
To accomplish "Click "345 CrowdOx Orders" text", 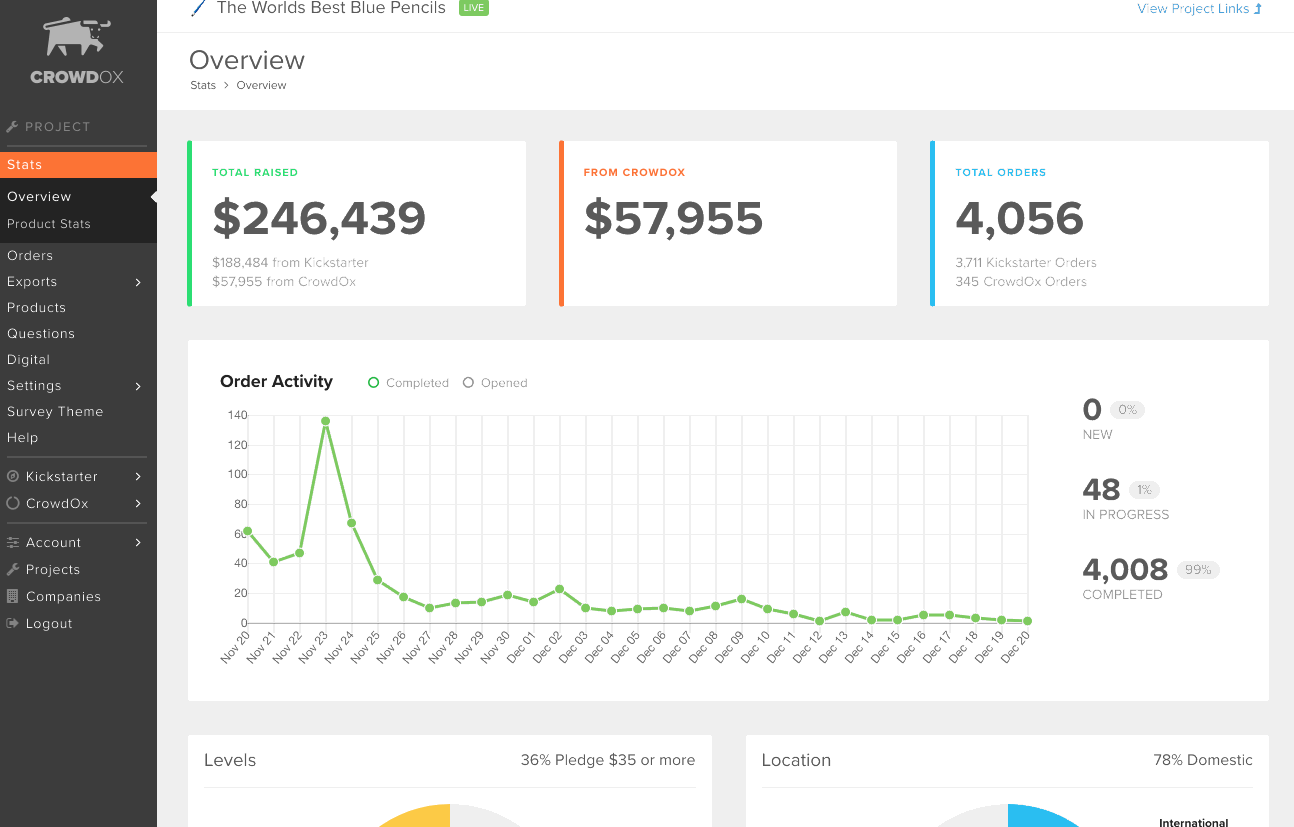I will [1021, 282].
